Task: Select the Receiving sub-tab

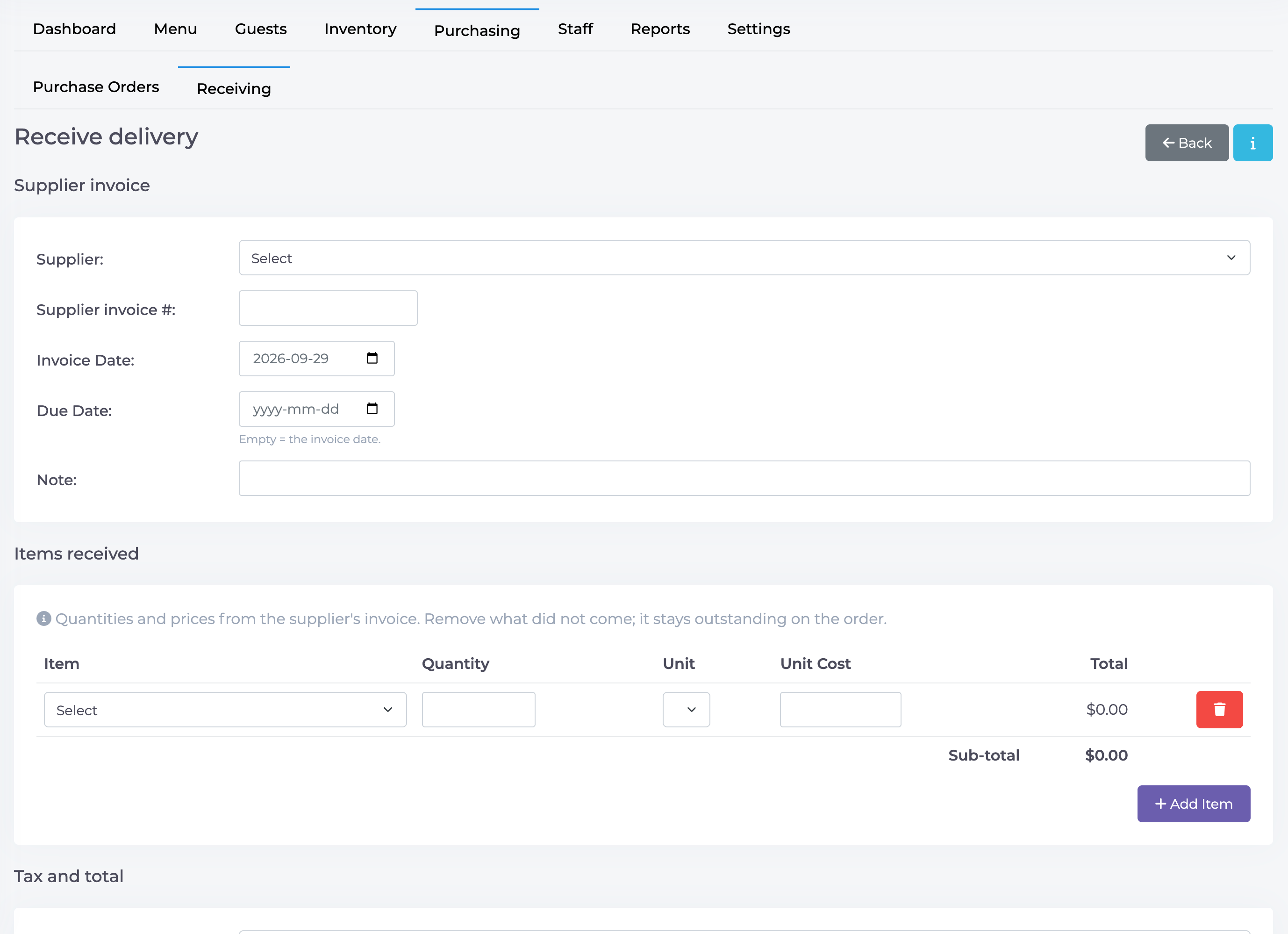Action: coord(234,89)
